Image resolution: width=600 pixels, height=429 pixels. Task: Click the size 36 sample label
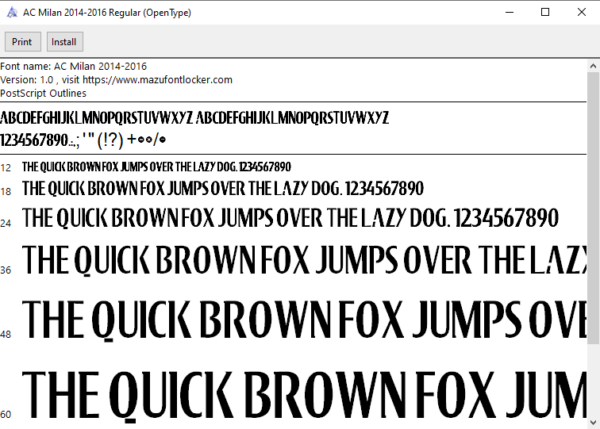click(x=6, y=270)
